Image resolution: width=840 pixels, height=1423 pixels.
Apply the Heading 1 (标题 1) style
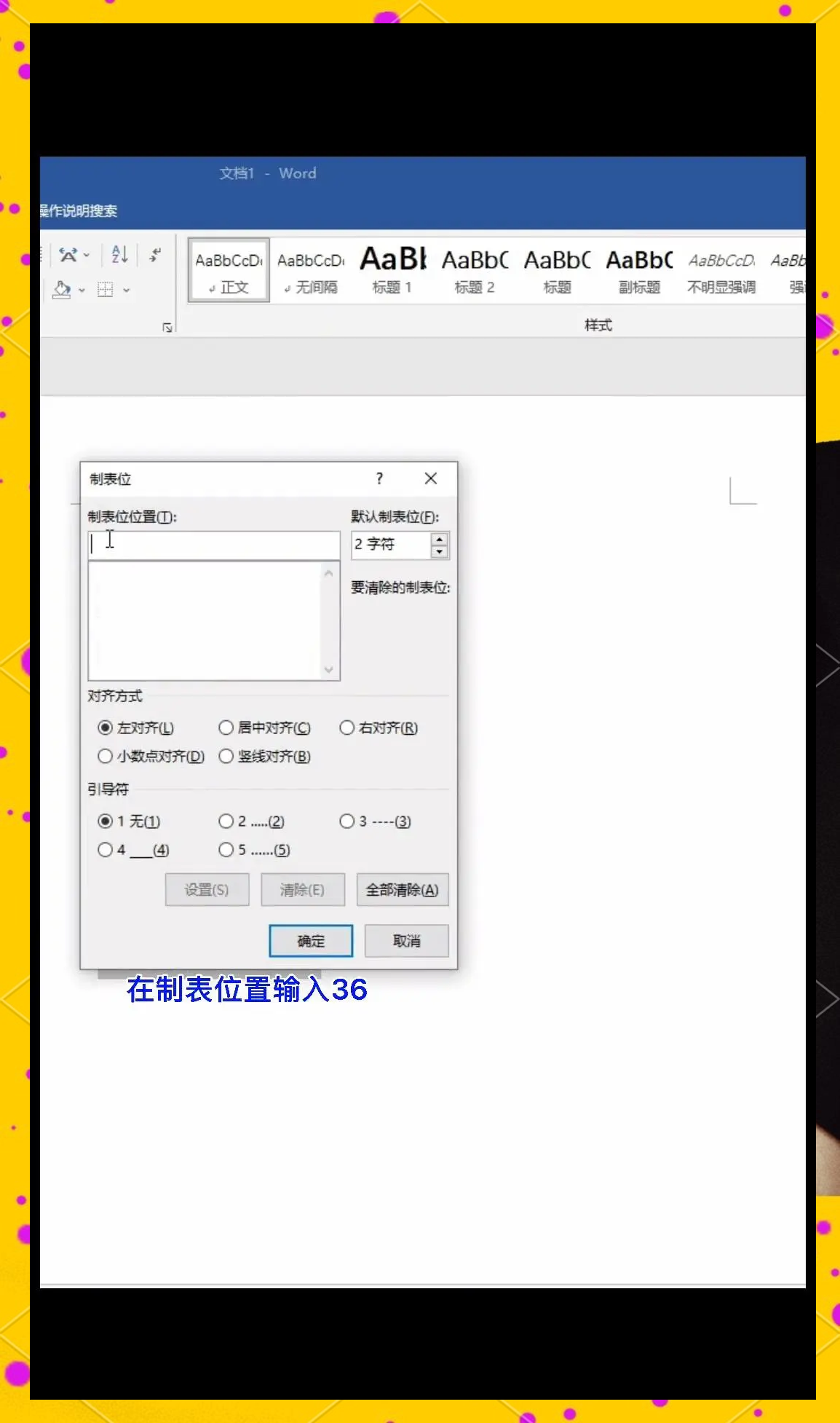point(393,270)
